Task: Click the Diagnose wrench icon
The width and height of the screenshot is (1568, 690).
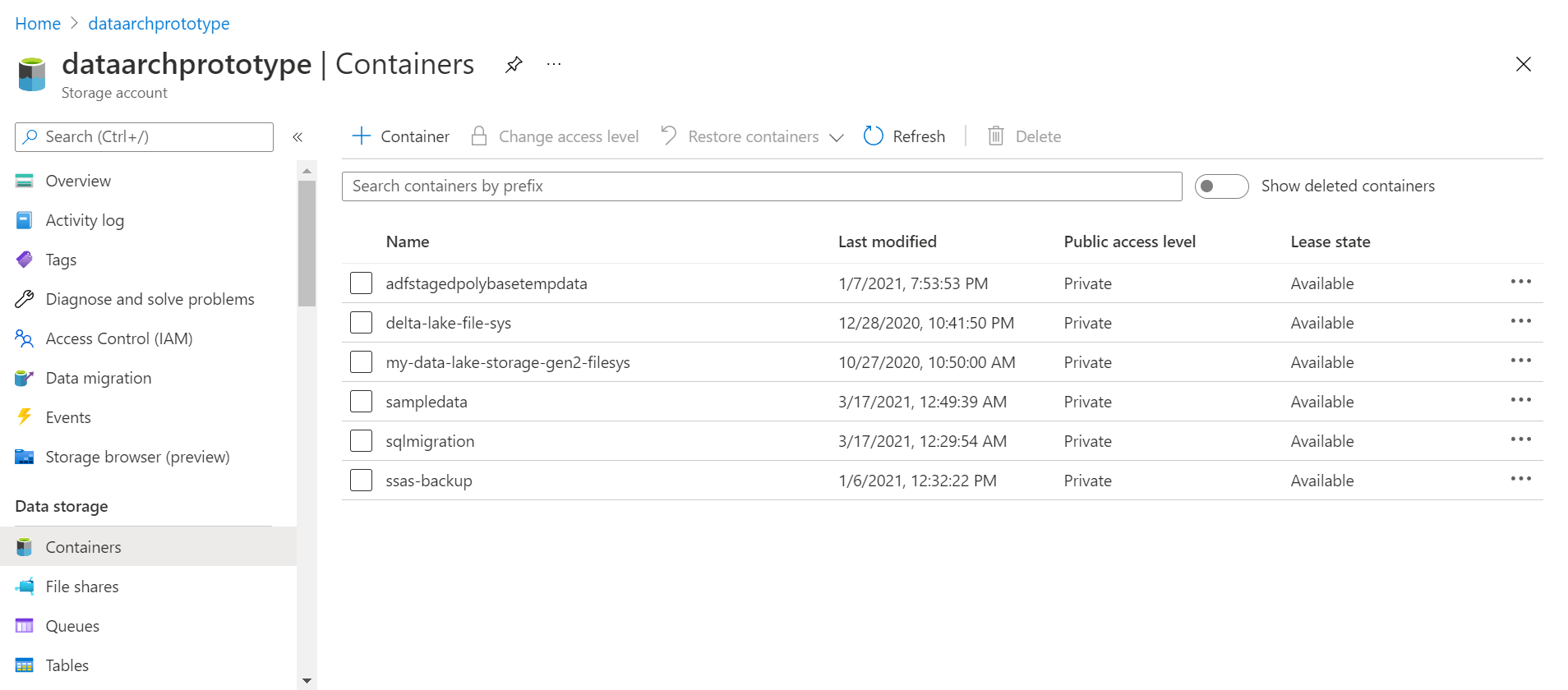Action: coord(25,299)
